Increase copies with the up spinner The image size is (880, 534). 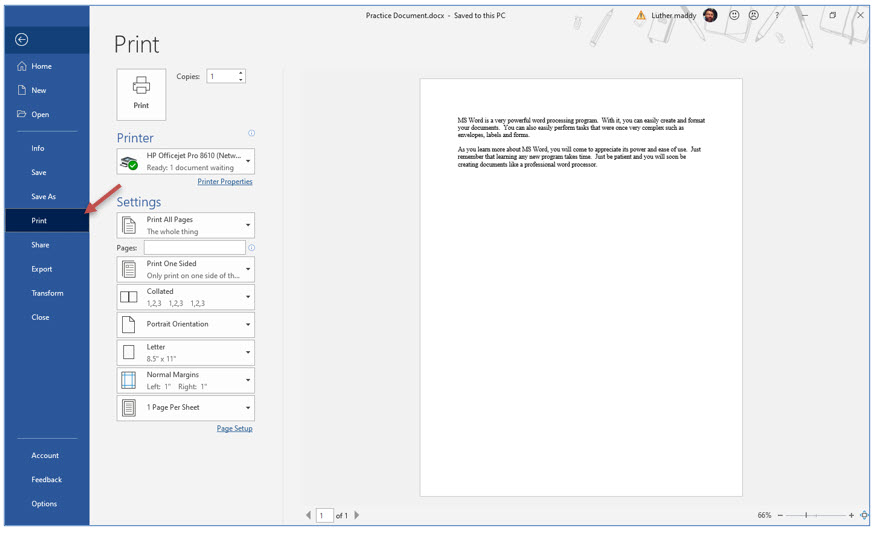click(x=242, y=73)
